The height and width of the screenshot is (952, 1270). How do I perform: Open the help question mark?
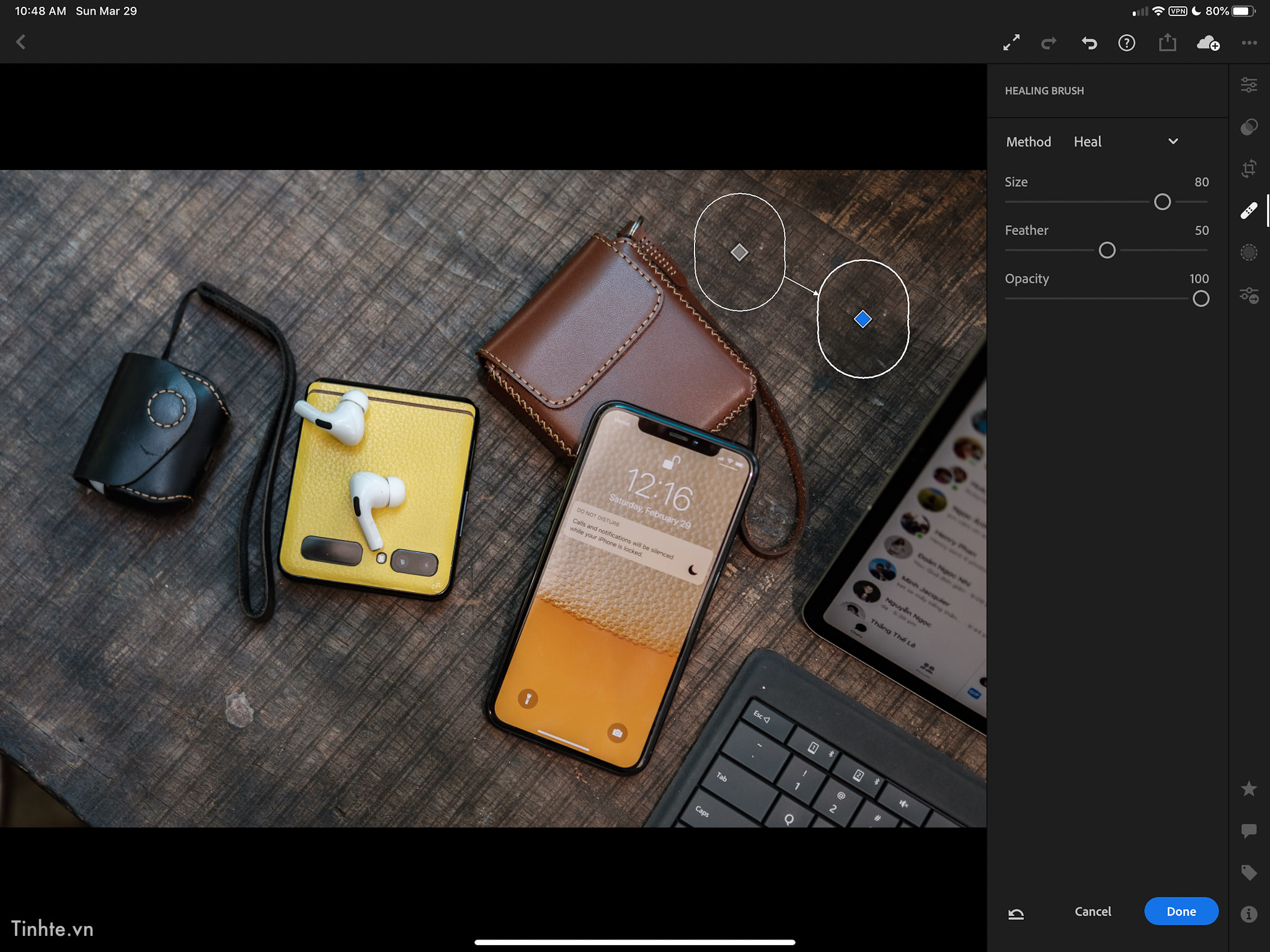pyautogui.click(x=1127, y=43)
